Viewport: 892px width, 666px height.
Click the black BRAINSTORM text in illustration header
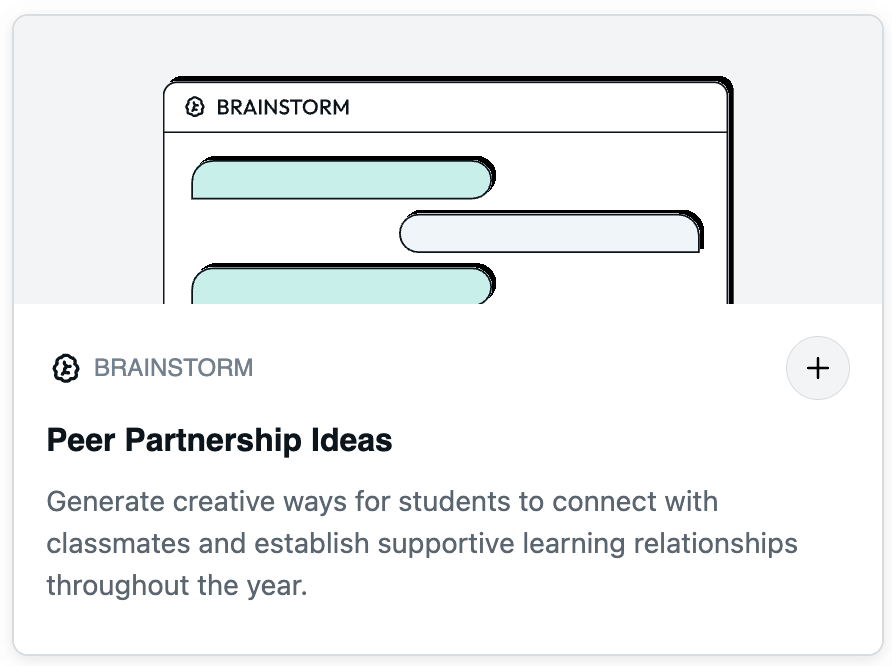click(283, 107)
